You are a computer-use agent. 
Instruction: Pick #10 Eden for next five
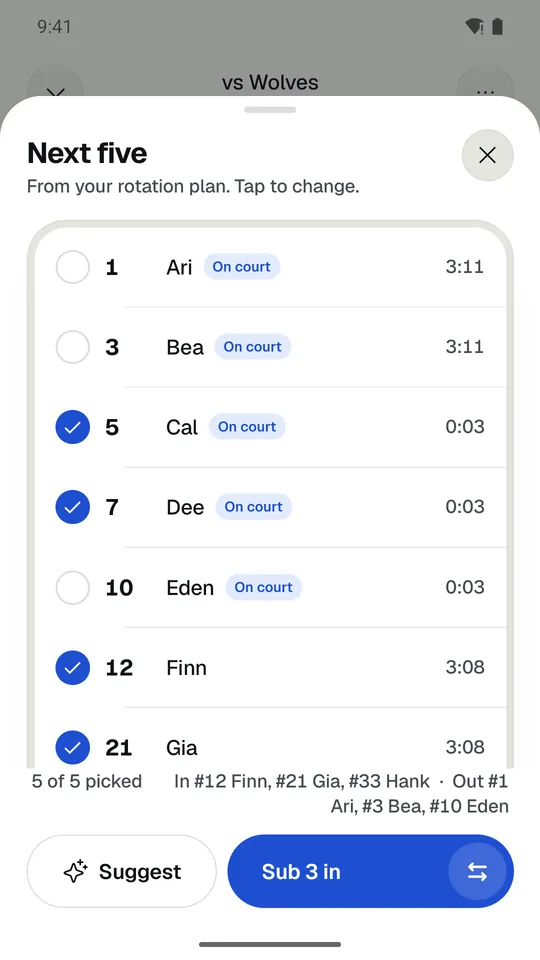click(x=73, y=588)
